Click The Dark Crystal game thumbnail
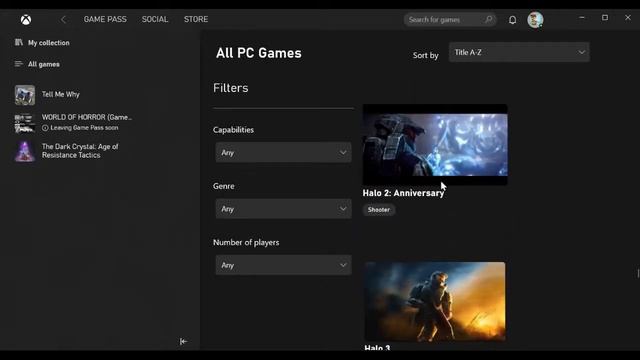Screen dimensions: 640x360 click(24, 151)
